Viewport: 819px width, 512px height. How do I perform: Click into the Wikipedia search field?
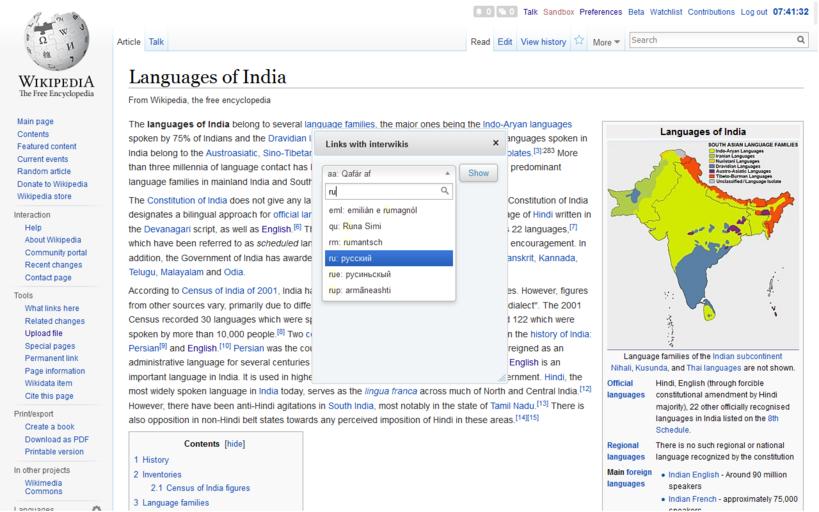pyautogui.click(x=710, y=40)
